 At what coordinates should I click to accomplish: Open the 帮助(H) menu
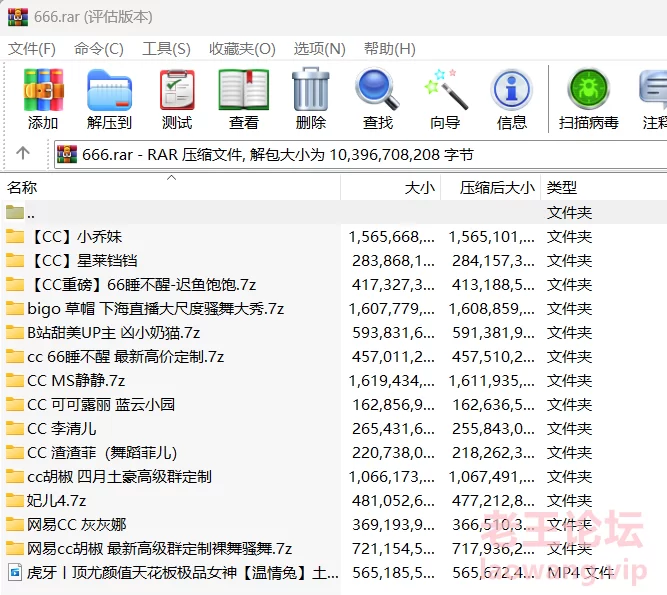point(390,49)
